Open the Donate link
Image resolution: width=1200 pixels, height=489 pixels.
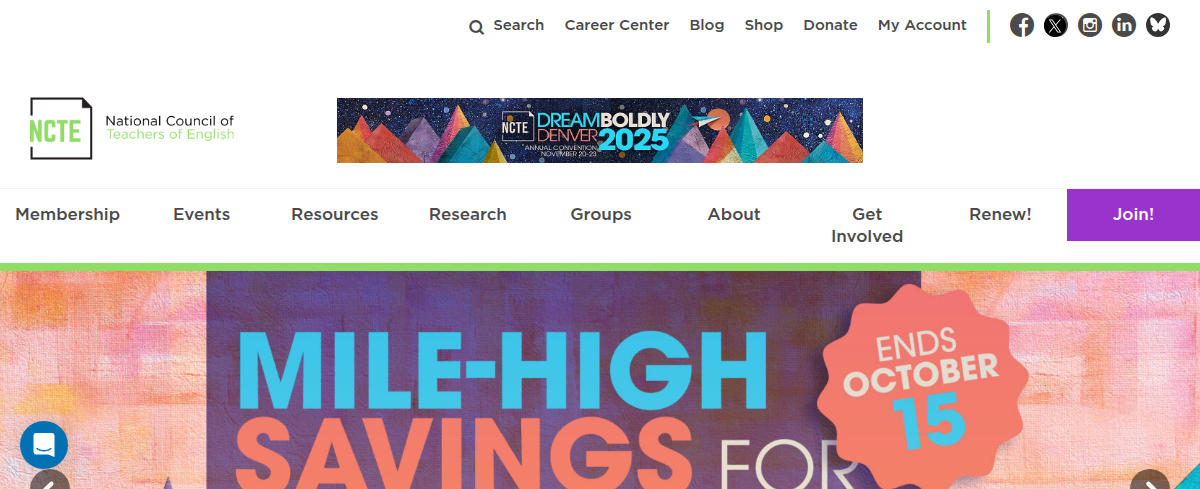pos(830,25)
